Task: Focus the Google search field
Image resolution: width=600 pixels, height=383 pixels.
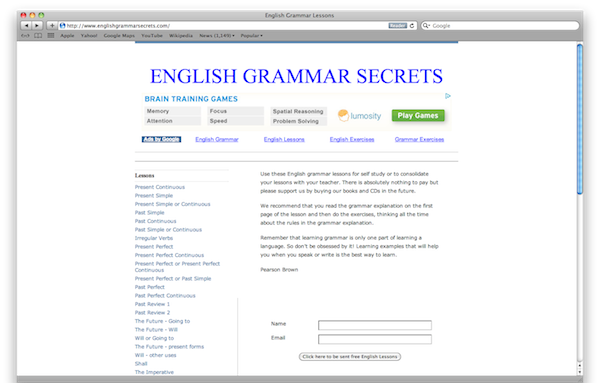Action: coord(500,26)
